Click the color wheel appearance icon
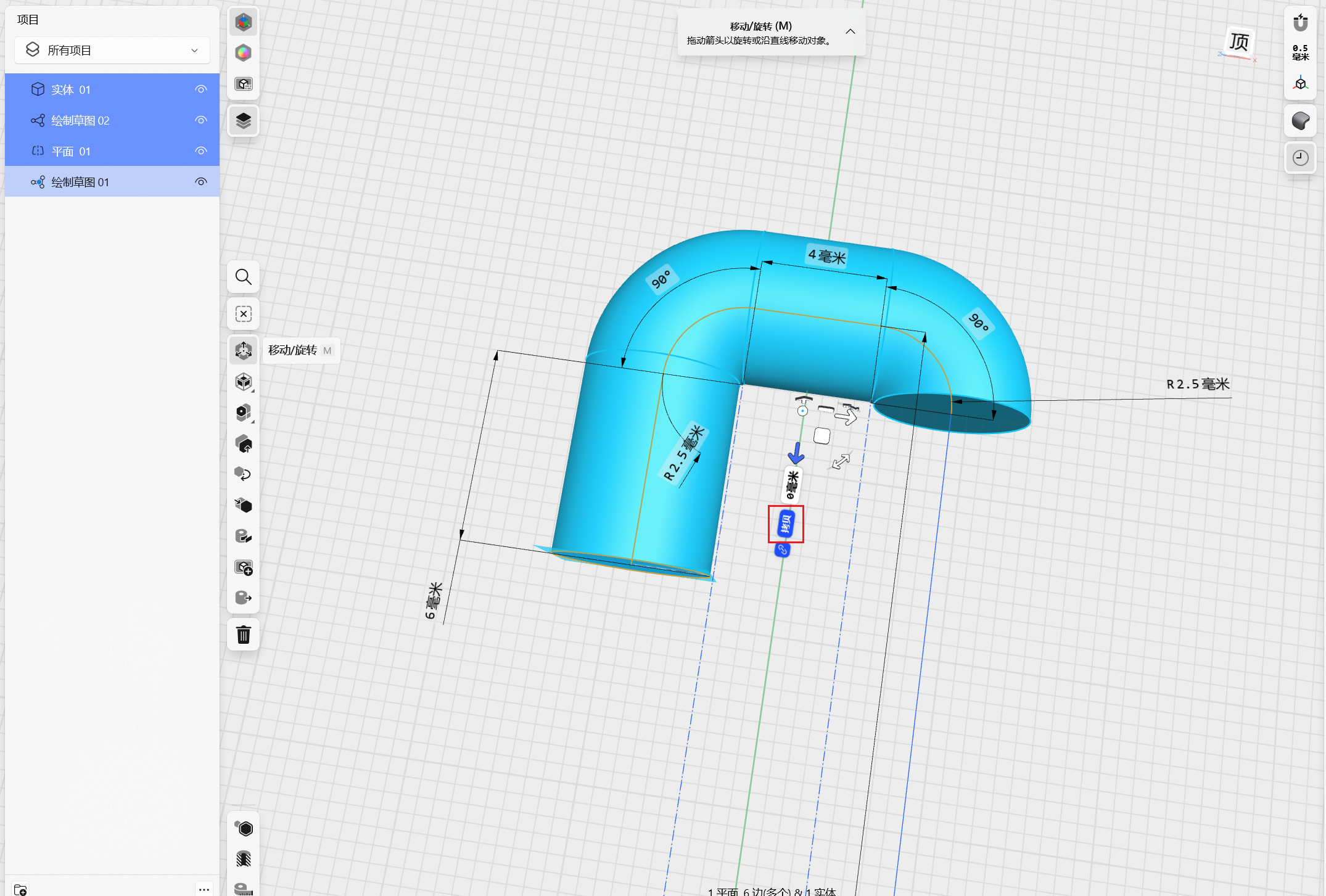This screenshot has height=896, width=1326. pyautogui.click(x=243, y=53)
